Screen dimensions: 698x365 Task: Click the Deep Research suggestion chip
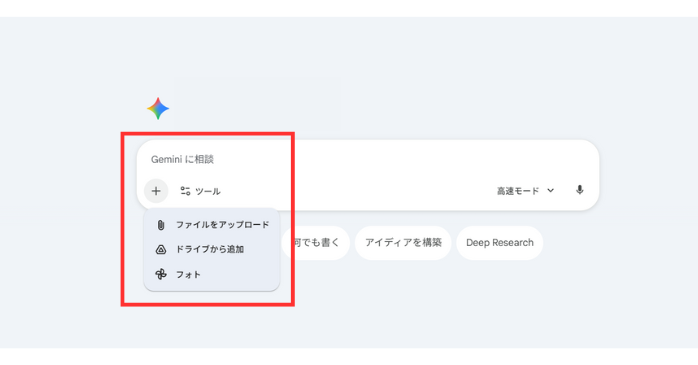tap(500, 243)
